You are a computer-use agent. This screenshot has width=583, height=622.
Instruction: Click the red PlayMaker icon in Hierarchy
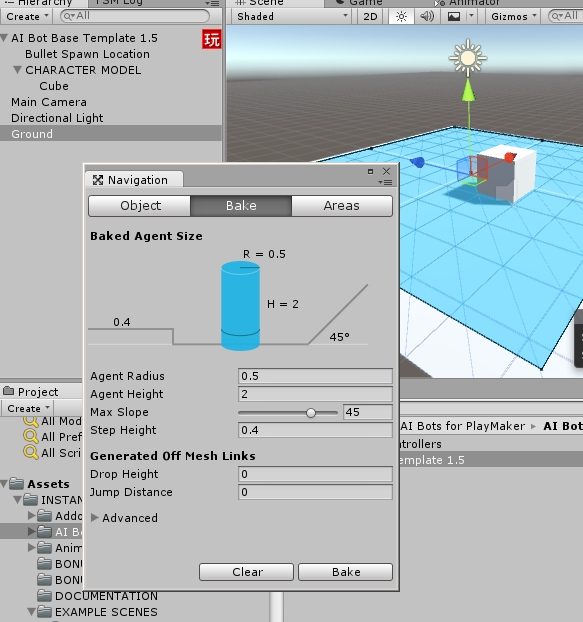pos(211,40)
